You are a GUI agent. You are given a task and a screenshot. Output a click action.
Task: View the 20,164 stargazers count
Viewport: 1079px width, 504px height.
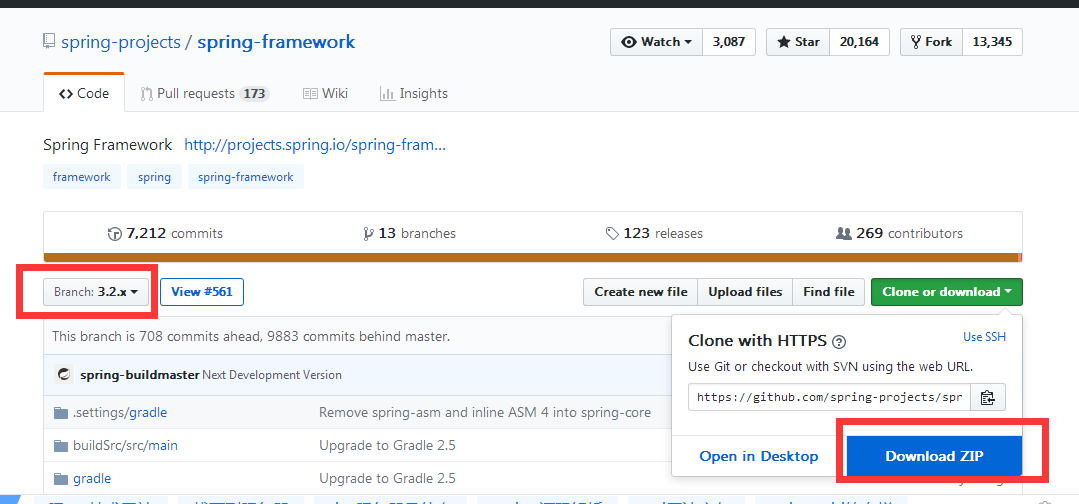tap(859, 42)
